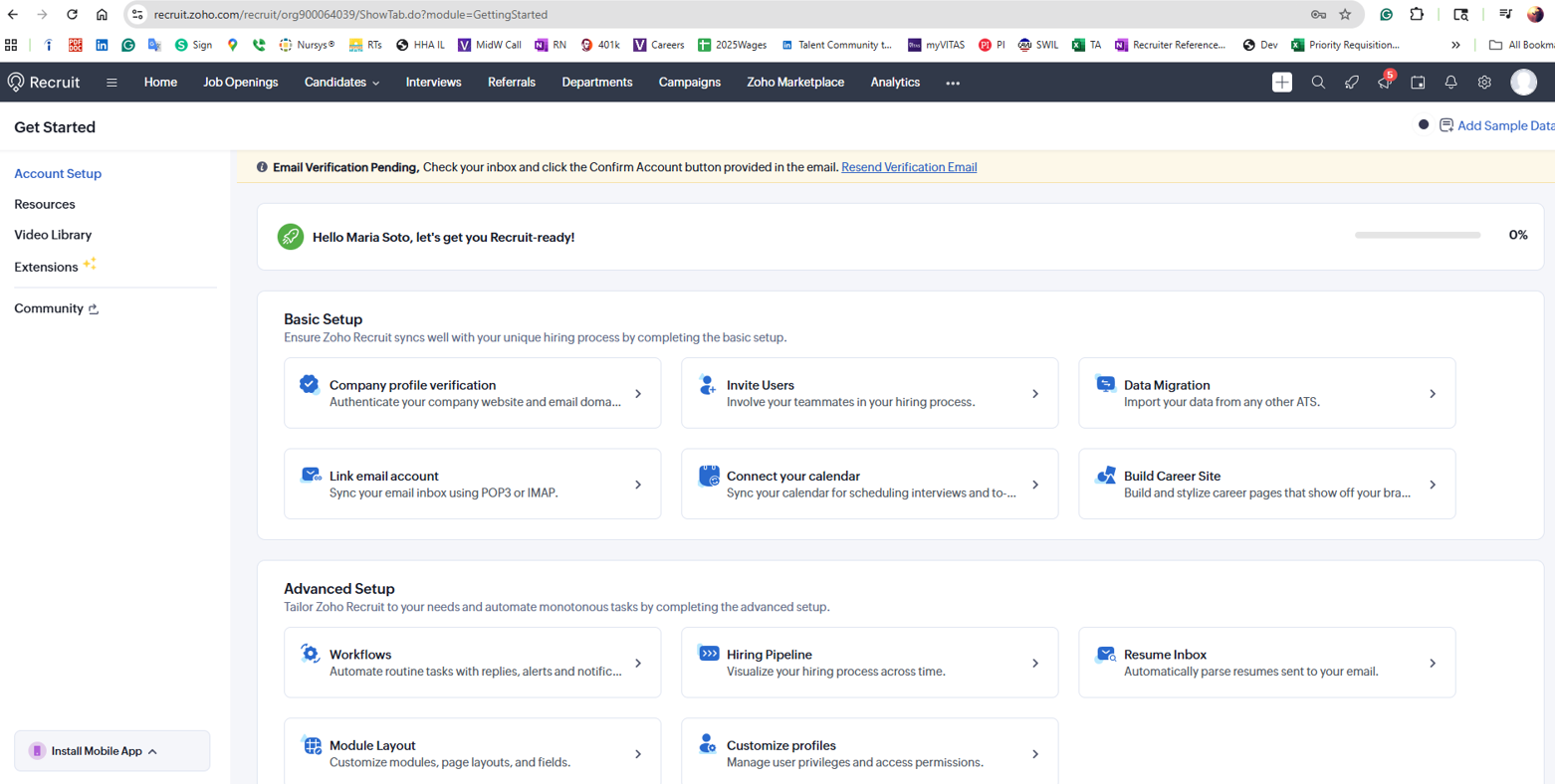Image resolution: width=1555 pixels, height=784 pixels.
Task: Click the Workflows gear icon
Action: point(310,654)
